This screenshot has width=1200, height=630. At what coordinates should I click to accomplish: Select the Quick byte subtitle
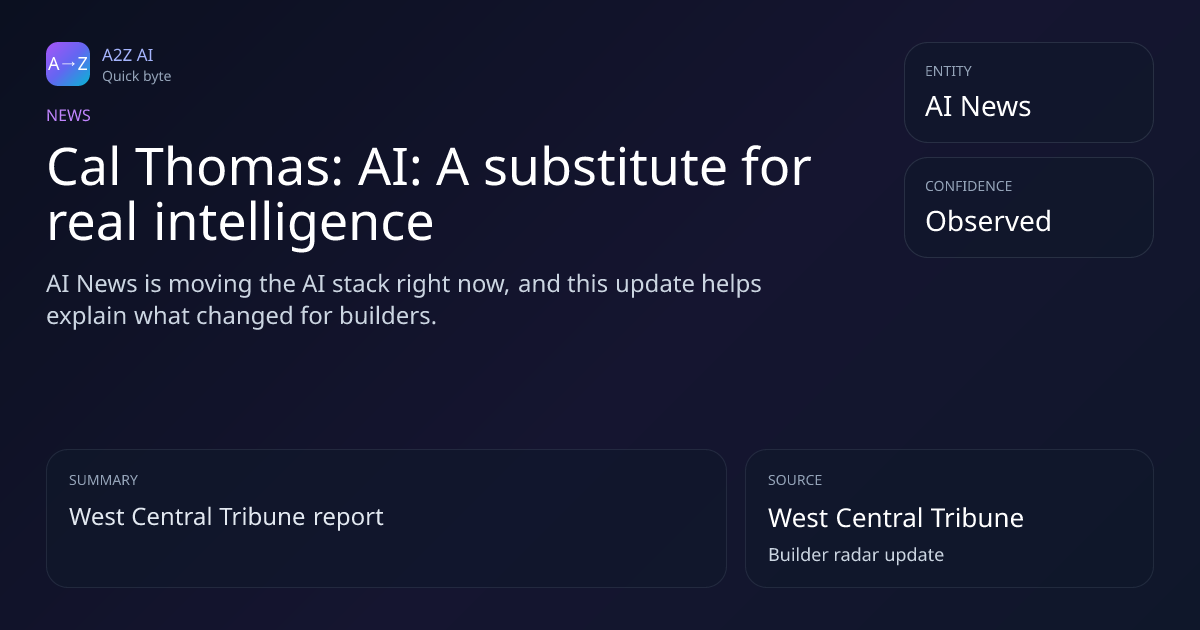136,76
